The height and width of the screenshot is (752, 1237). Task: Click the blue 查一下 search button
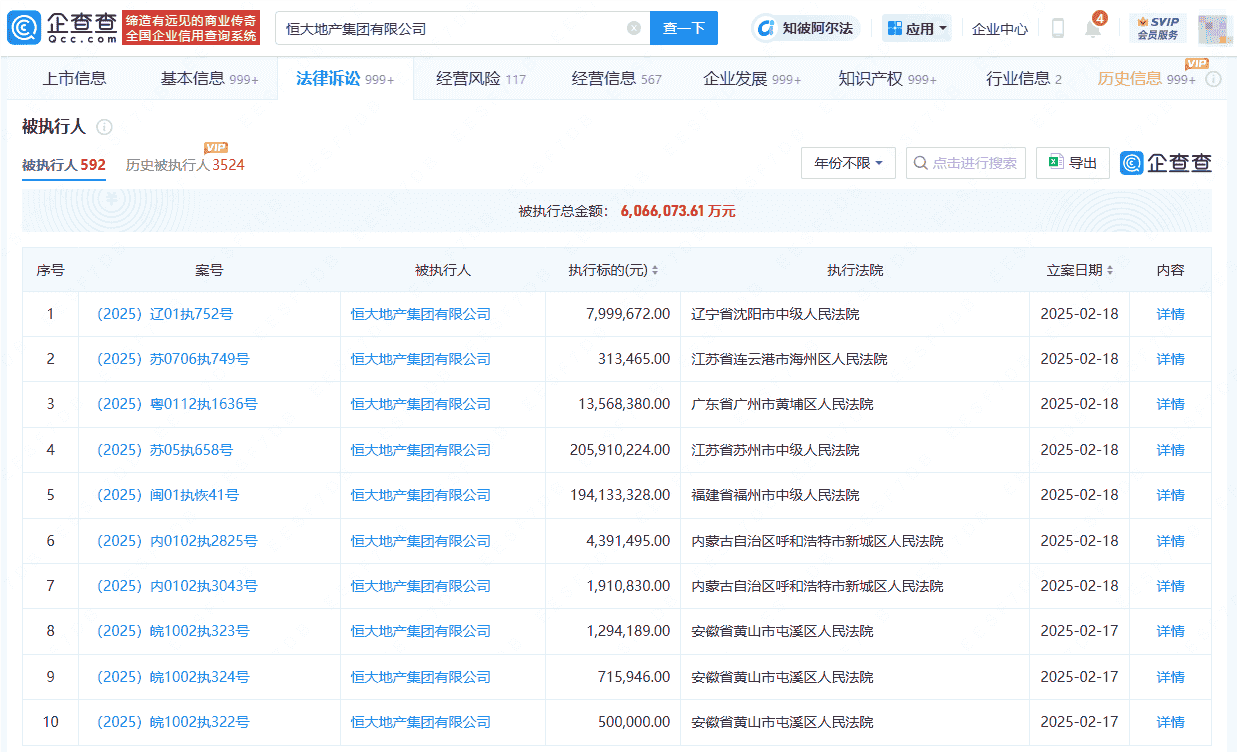click(x=683, y=28)
